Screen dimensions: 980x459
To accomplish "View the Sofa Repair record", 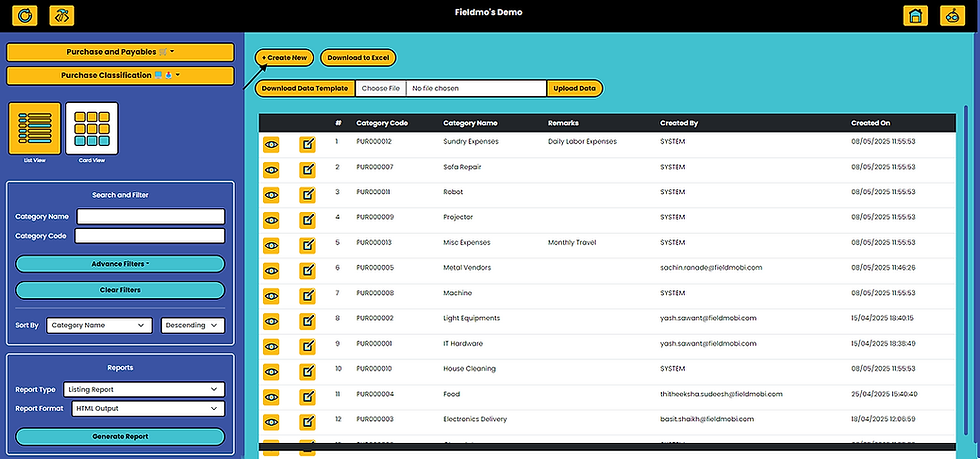I will 271,169.
